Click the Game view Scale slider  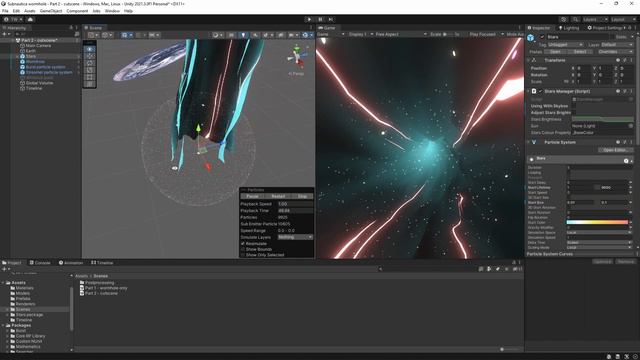tap(448, 34)
